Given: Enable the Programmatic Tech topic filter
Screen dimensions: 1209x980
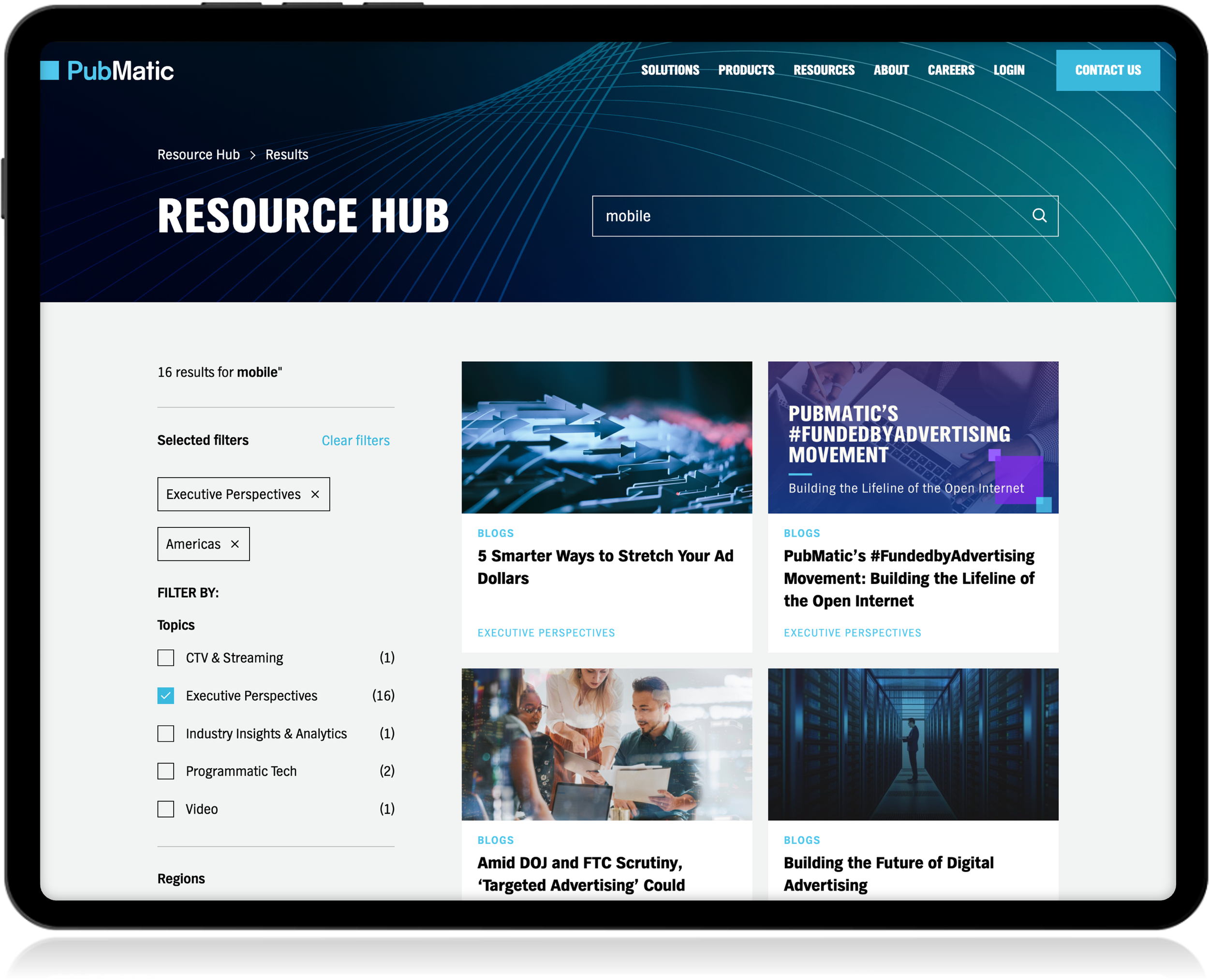Looking at the screenshot, I should click(x=165, y=771).
